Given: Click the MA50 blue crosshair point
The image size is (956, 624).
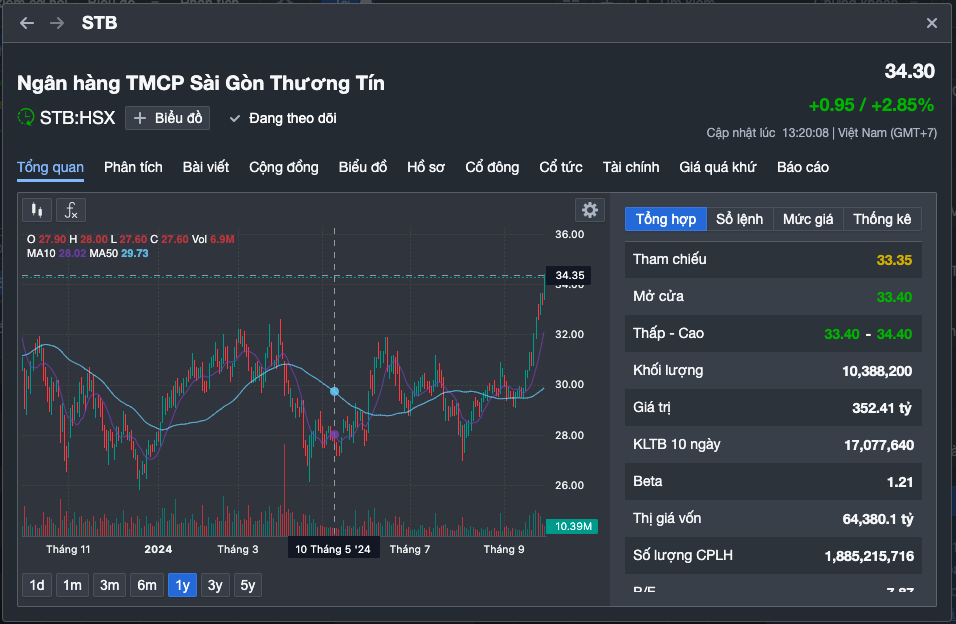Looking at the screenshot, I should click(334, 391).
